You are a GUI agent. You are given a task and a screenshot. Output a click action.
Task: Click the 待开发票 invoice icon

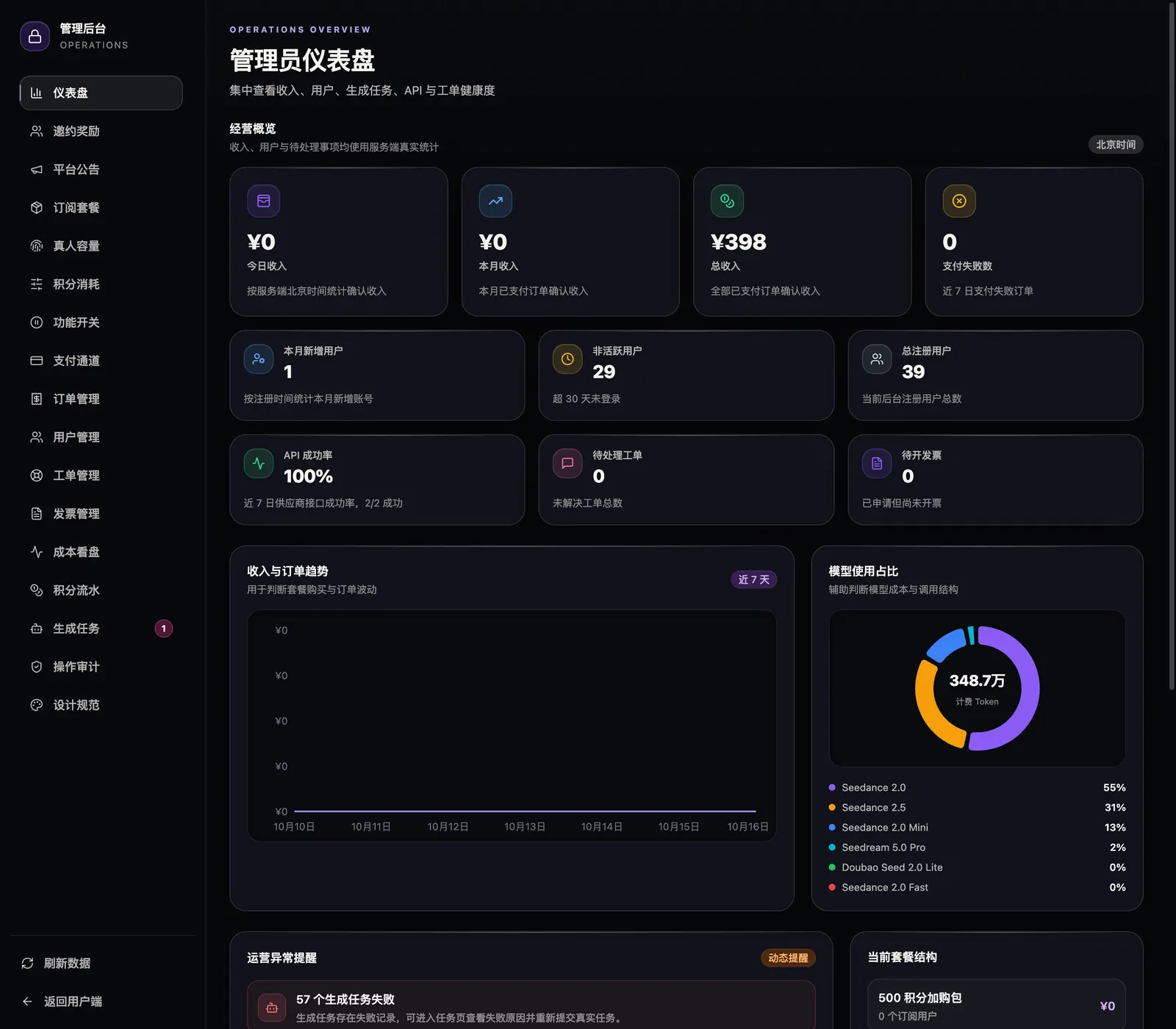[877, 463]
